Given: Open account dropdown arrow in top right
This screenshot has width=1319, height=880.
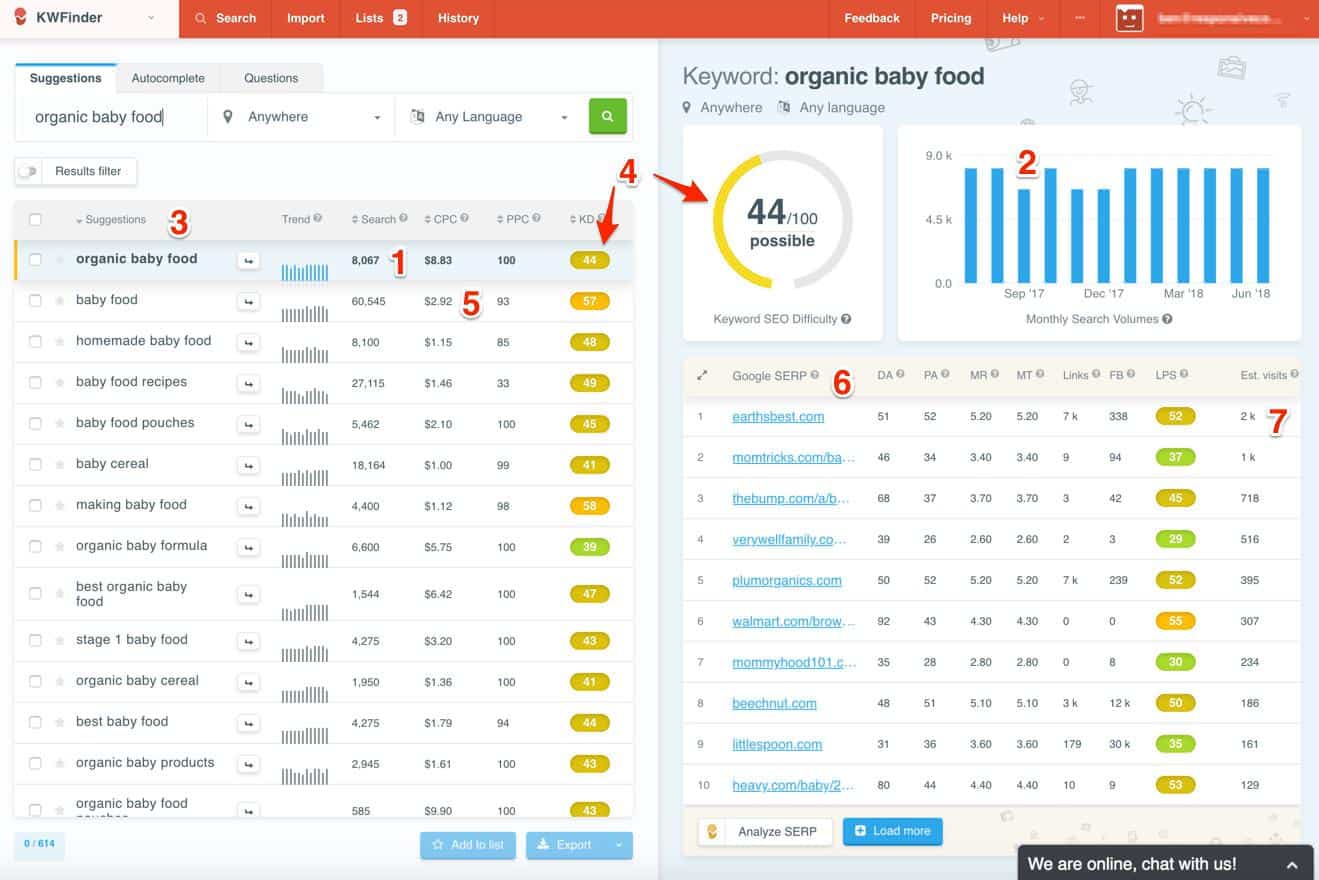Looking at the screenshot, I should click(x=1306, y=18).
